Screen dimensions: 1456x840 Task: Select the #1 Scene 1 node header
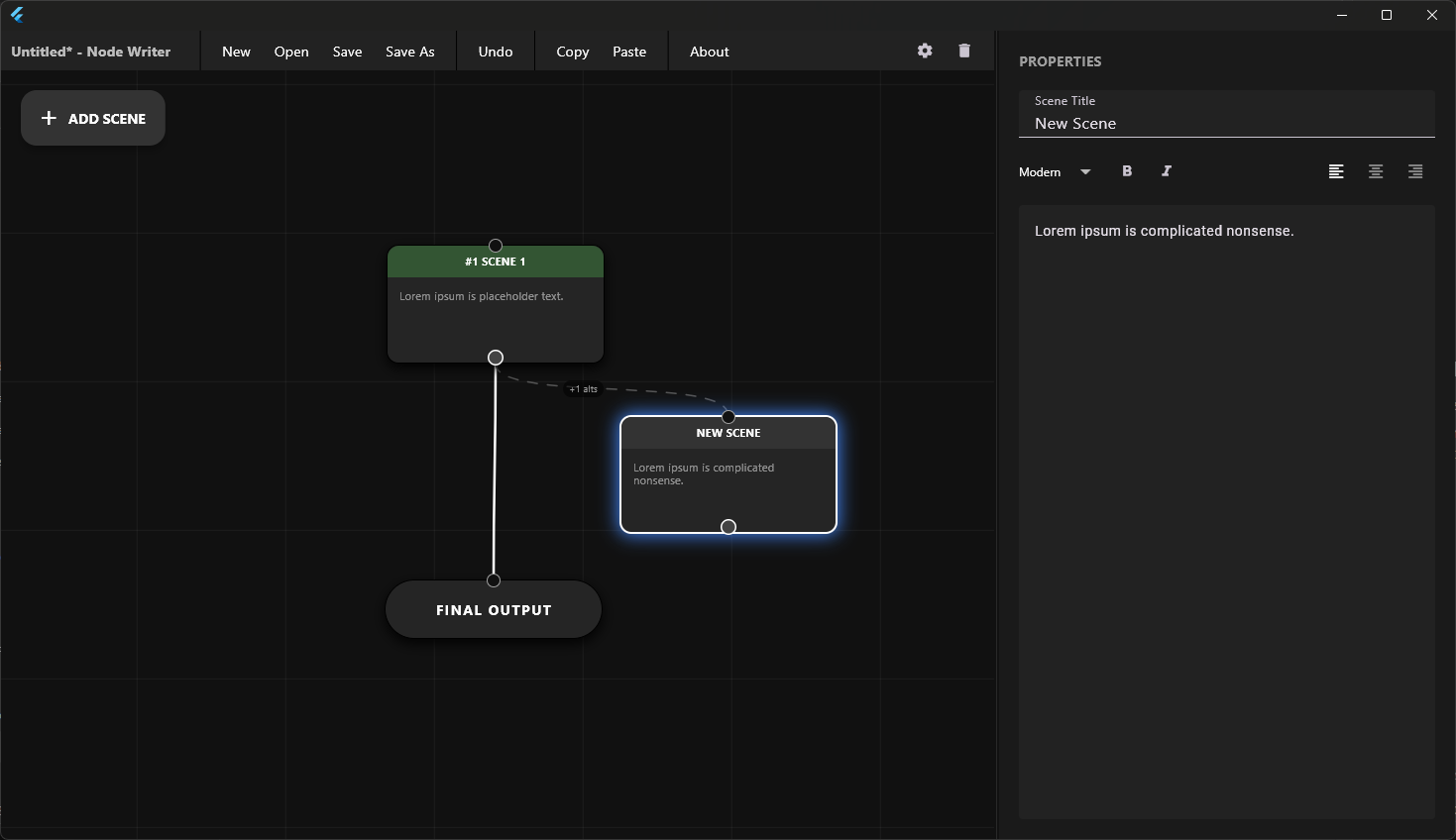point(496,262)
